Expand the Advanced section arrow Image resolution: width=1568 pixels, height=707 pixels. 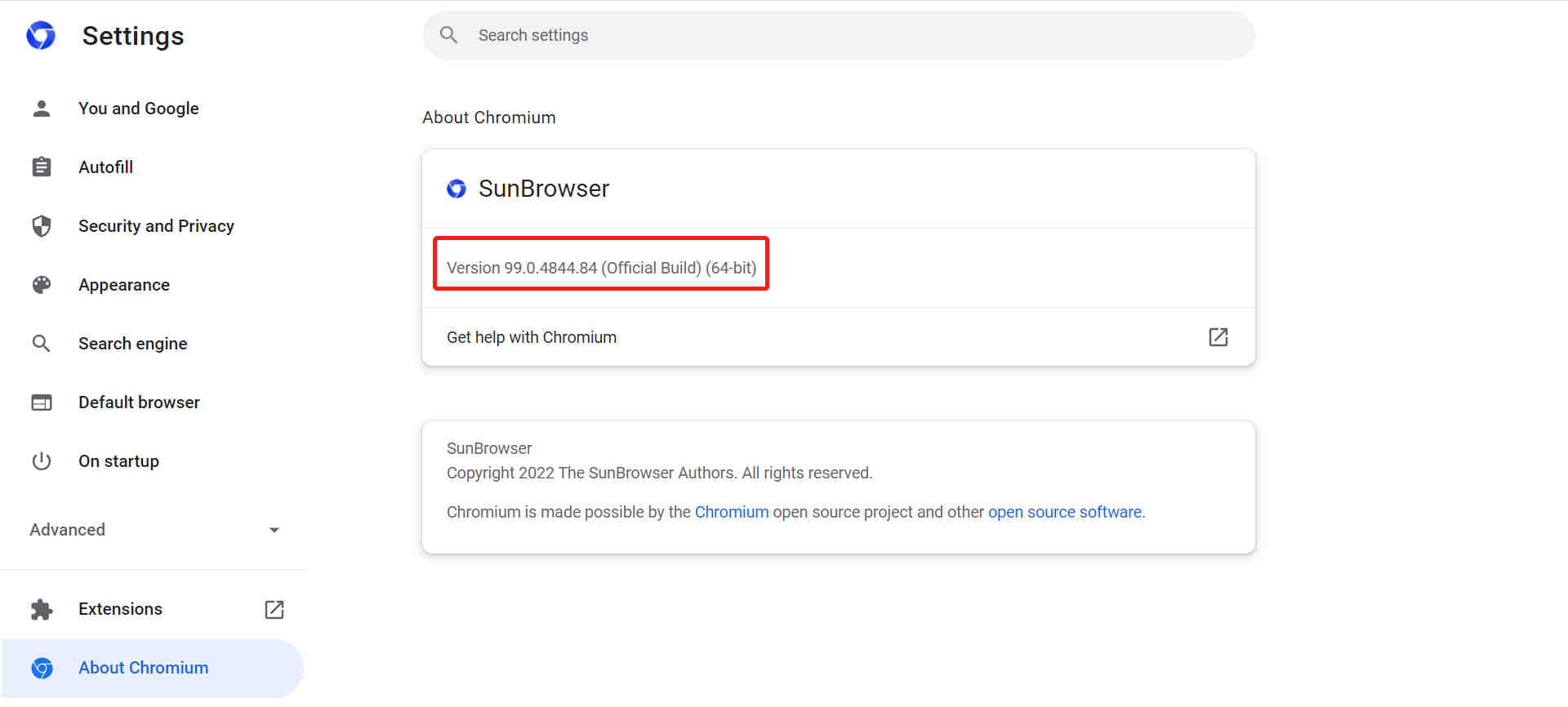point(274,530)
